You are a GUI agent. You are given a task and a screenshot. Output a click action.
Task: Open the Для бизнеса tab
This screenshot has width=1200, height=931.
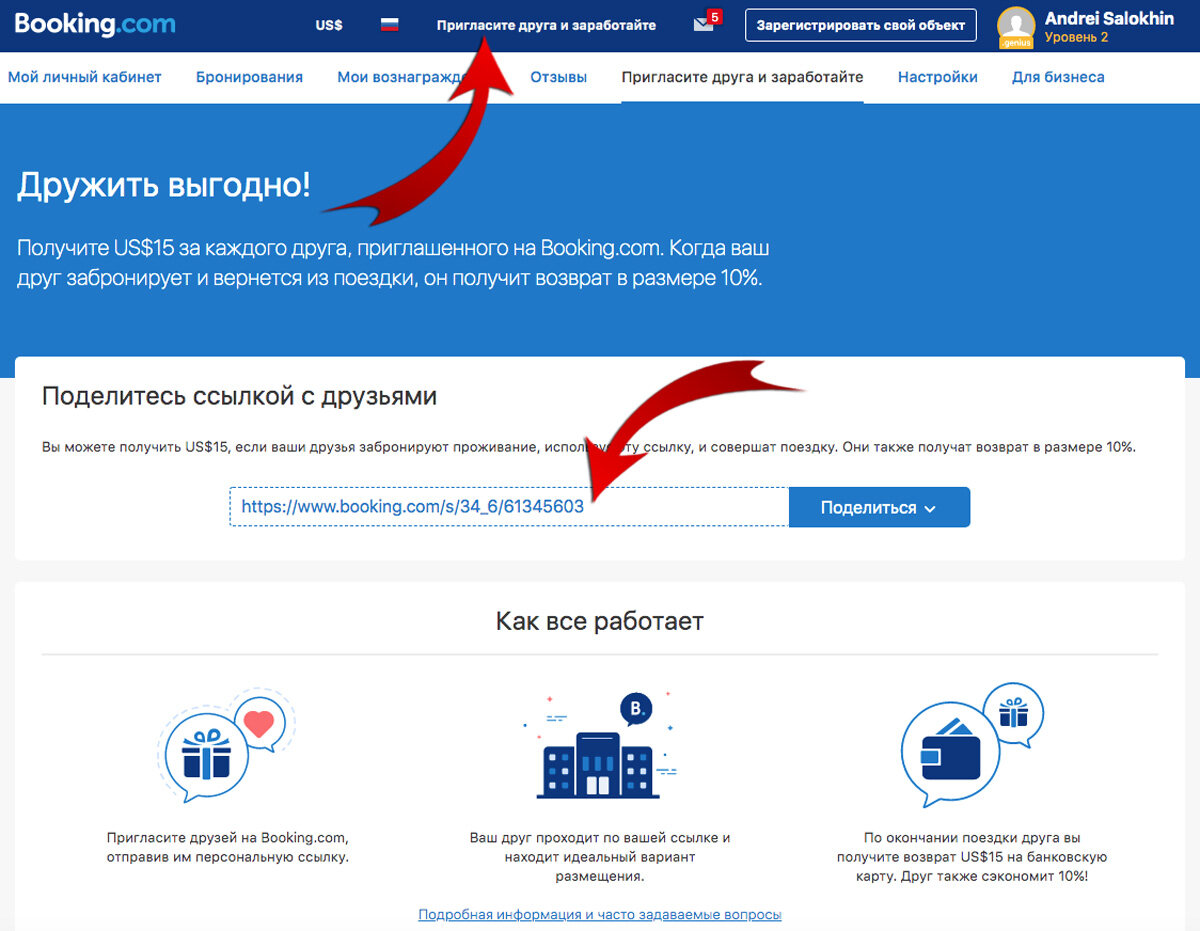click(x=1058, y=77)
